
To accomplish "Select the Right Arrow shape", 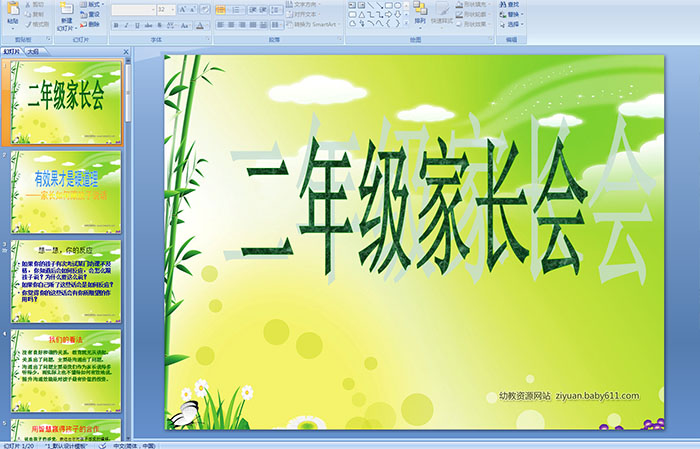I will [x=388, y=15].
